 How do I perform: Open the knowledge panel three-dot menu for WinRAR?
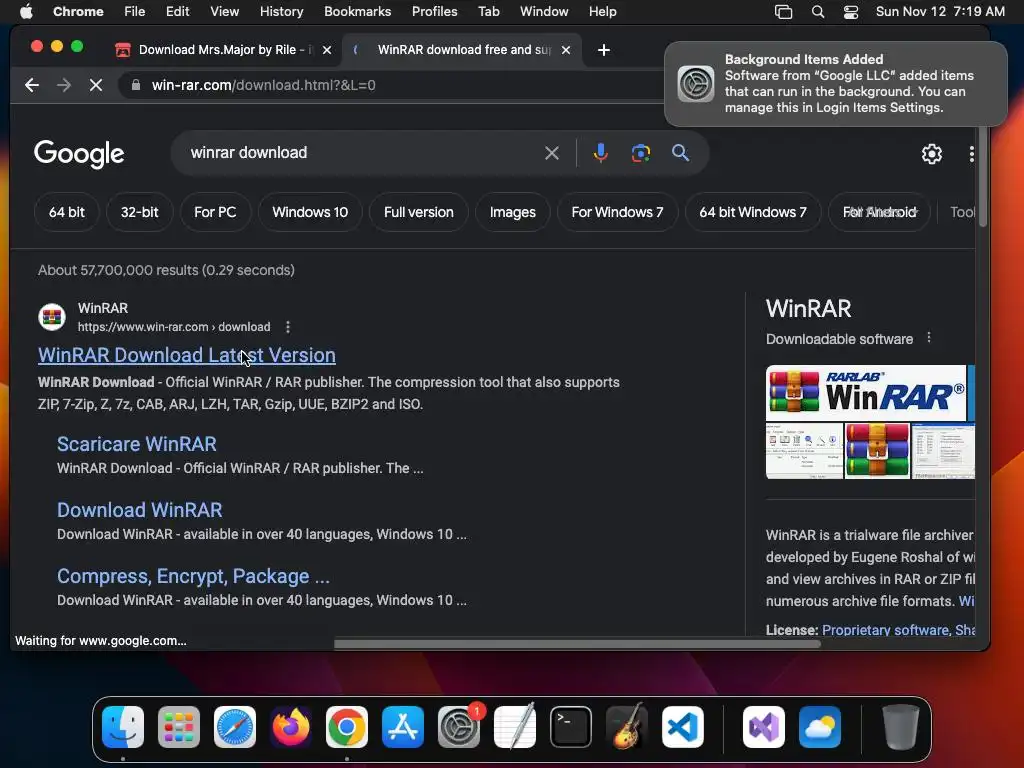click(x=929, y=338)
